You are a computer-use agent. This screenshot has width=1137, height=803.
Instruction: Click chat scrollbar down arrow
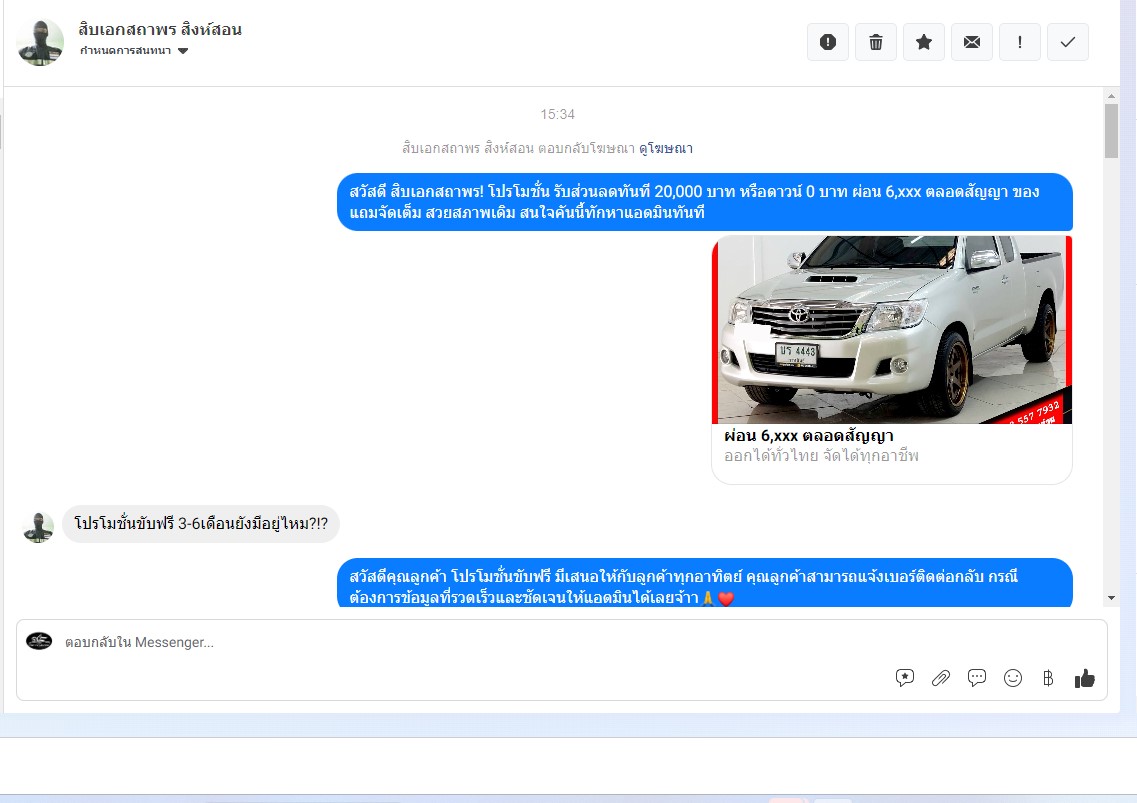(1111, 598)
